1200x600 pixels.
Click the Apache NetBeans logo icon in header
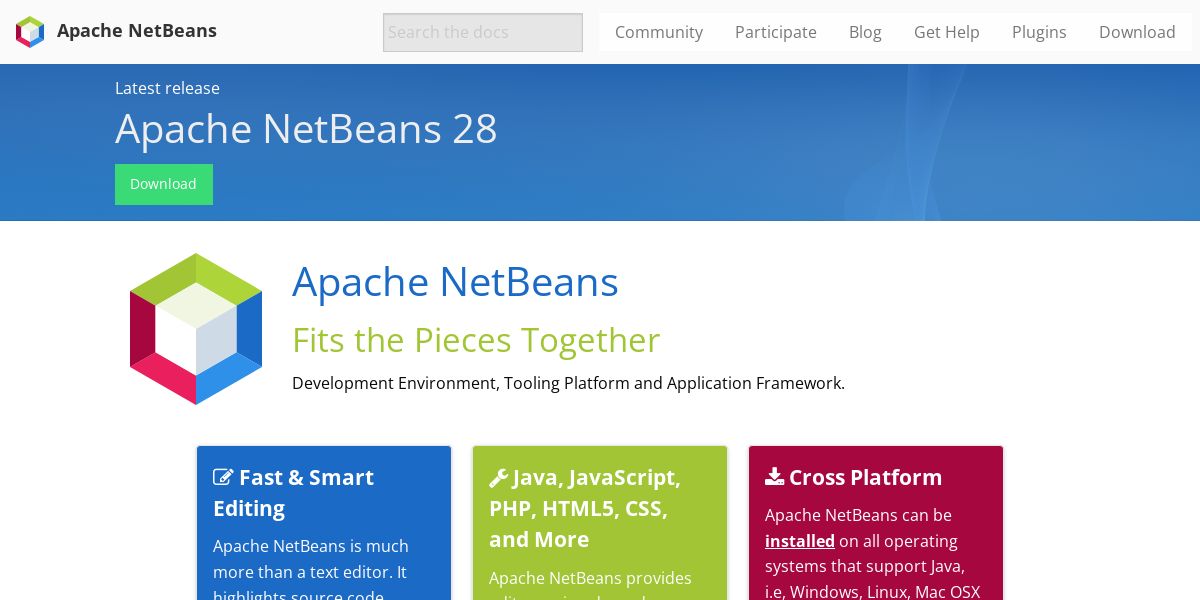[x=30, y=32]
